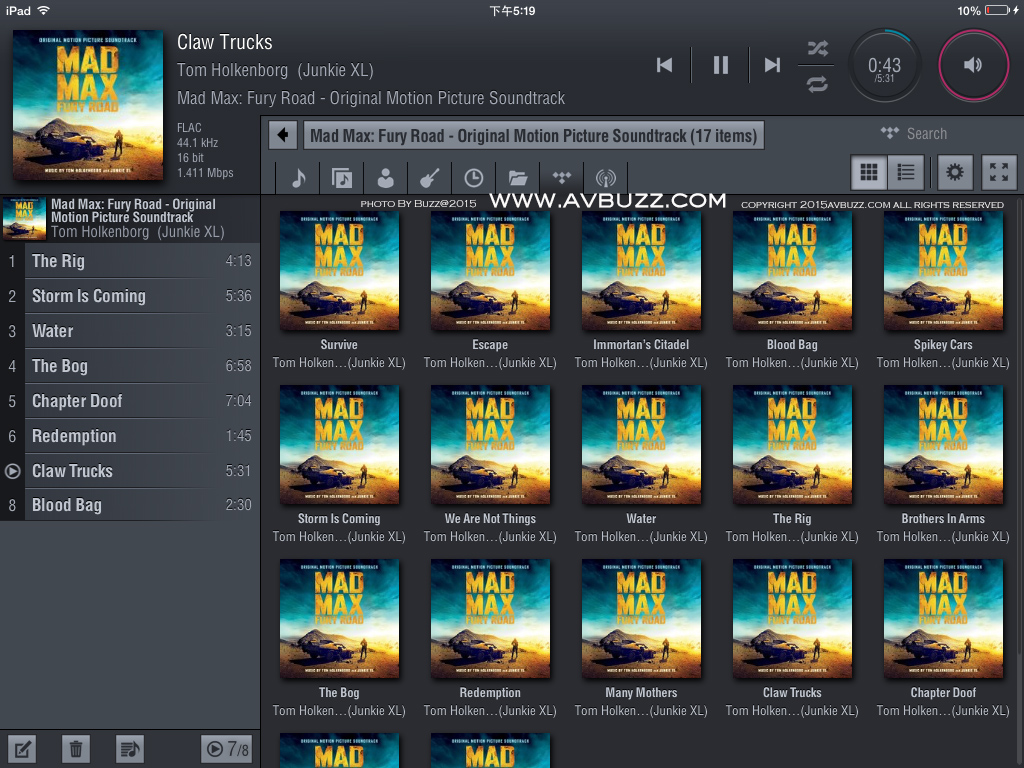Image resolution: width=1024 pixels, height=768 pixels.
Task: Select the Spikey Cars tile
Action: (943, 290)
